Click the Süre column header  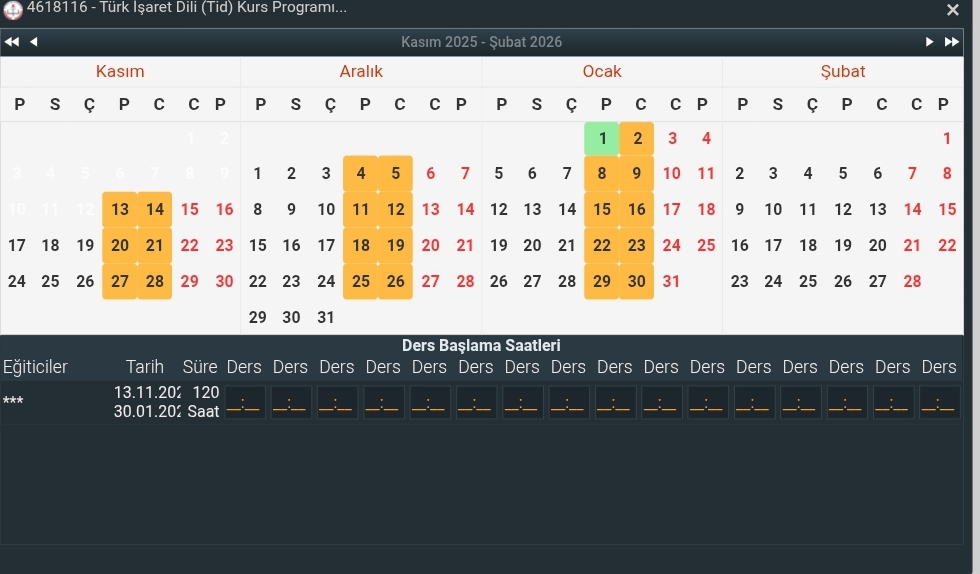click(x=199, y=366)
